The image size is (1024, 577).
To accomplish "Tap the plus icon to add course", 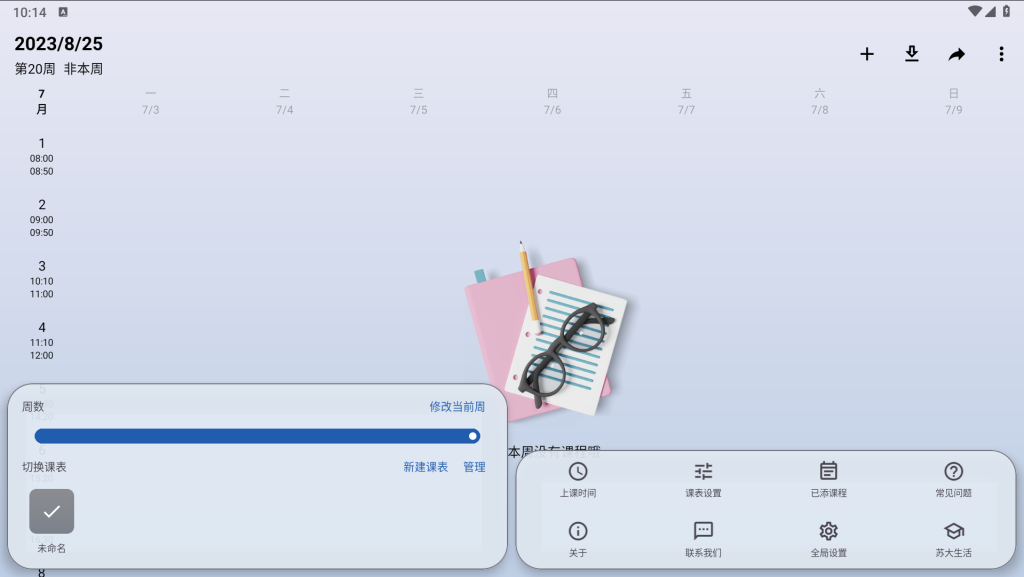I will pyautogui.click(x=867, y=54).
